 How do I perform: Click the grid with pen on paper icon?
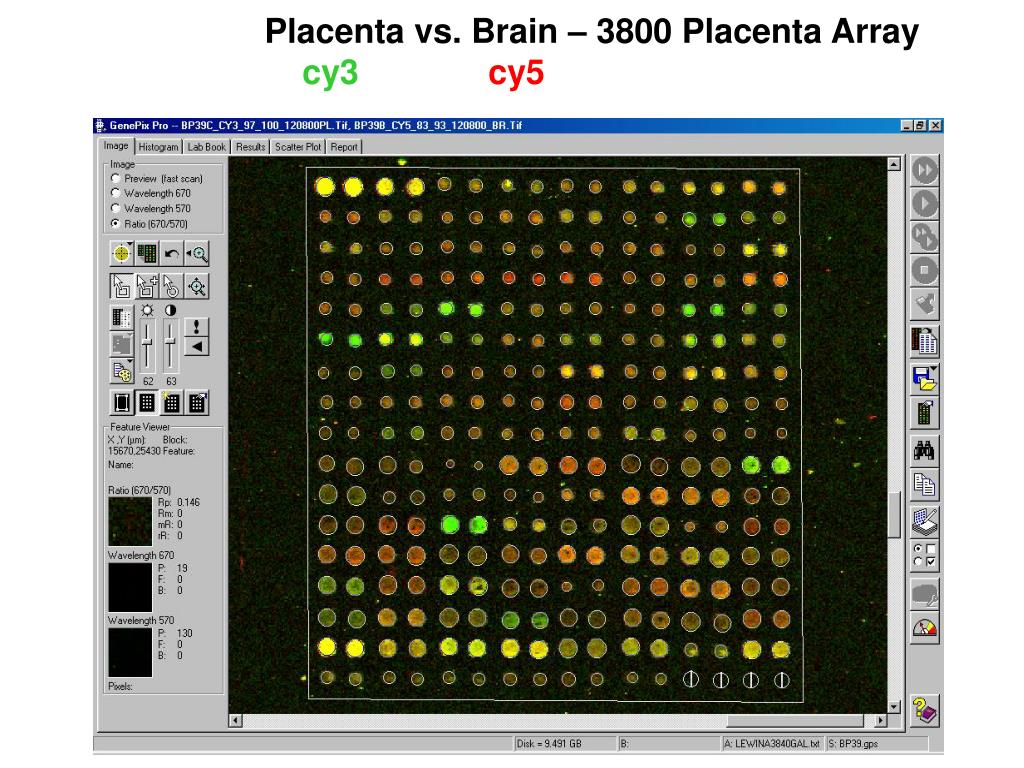[x=925, y=520]
